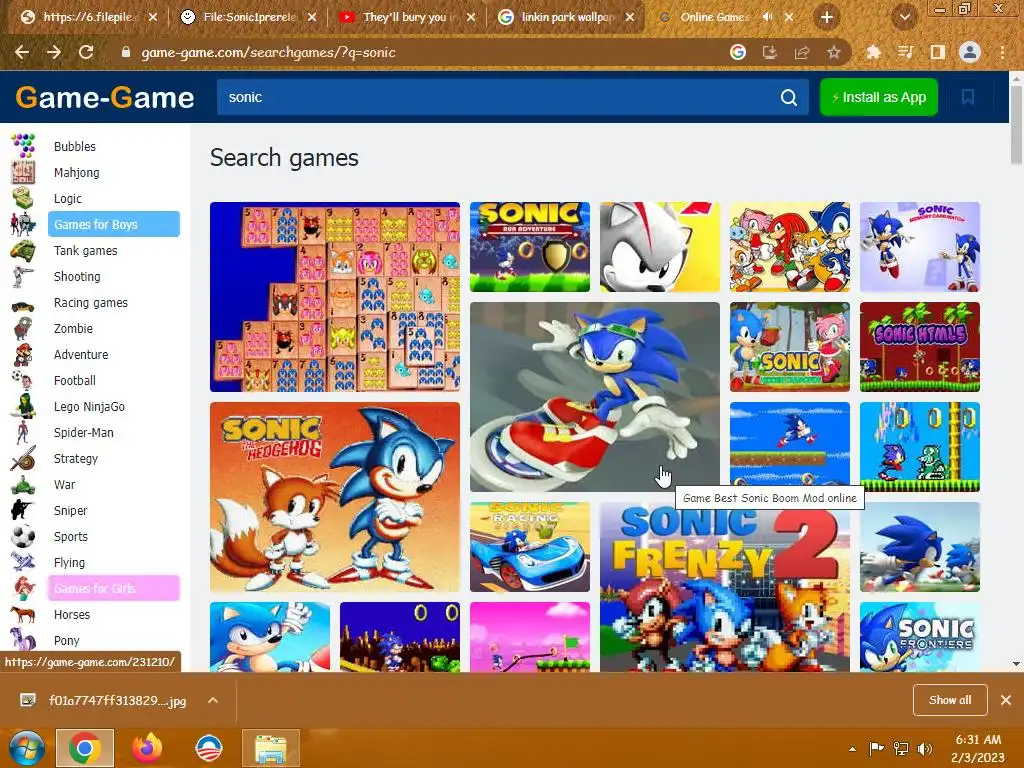The height and width of the screenshot is (768, 1024).
Task: Close the downloads bar
Action: pos(1006,700)
